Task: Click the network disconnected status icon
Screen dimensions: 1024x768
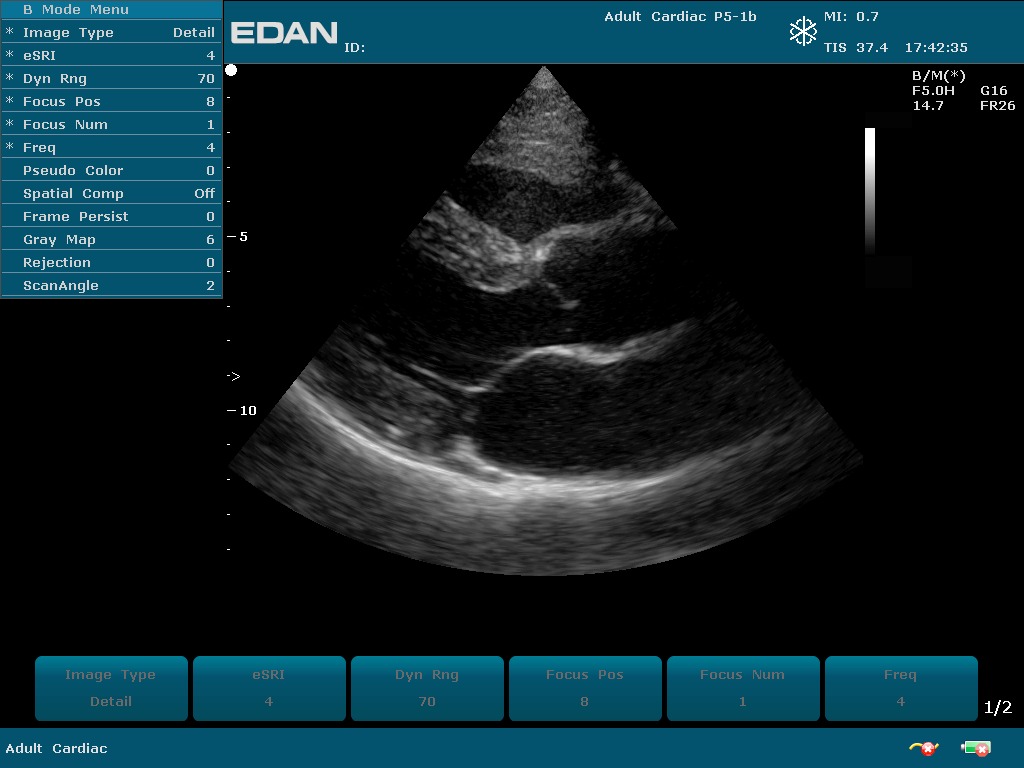Action: coord(922,748)
